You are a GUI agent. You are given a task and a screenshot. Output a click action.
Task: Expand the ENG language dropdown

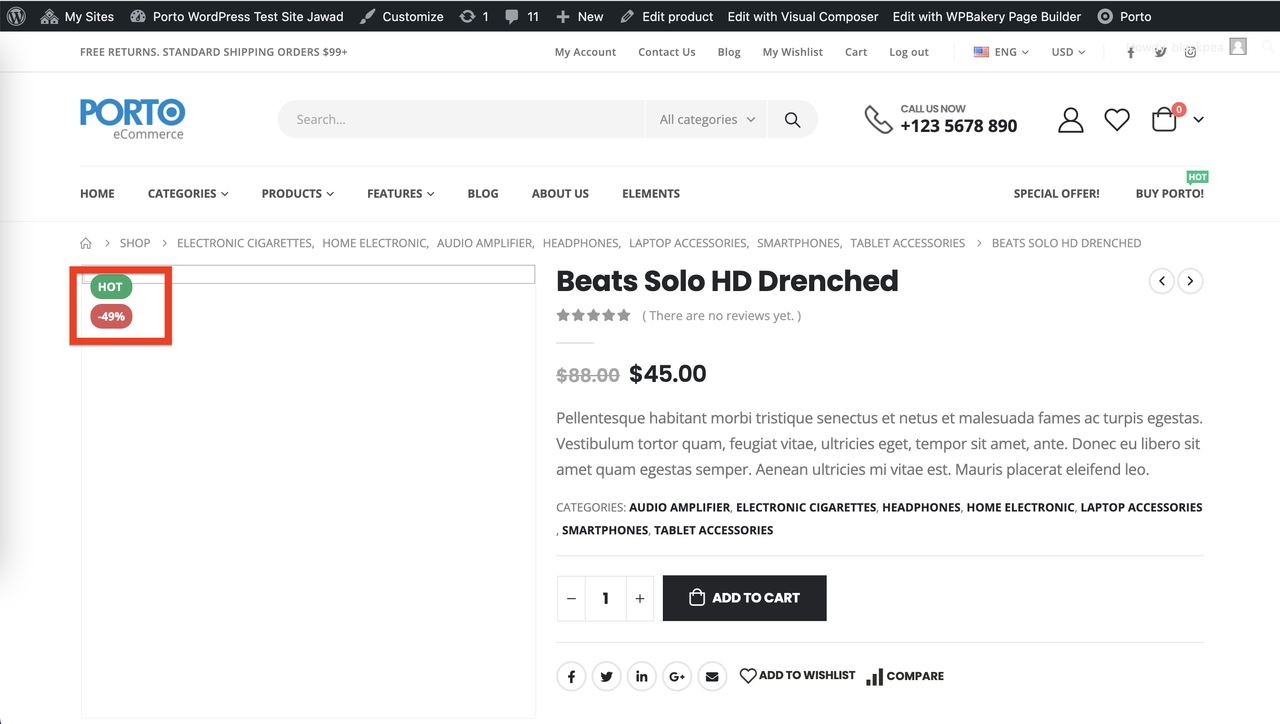click(x=1001, y=52)
